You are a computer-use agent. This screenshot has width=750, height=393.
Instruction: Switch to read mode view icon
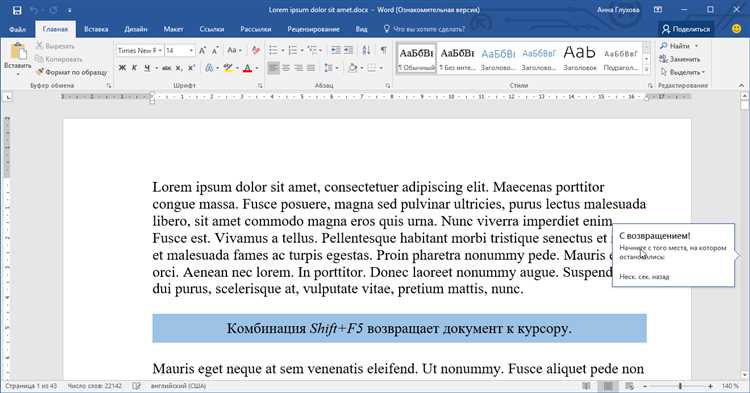(586, 386)
